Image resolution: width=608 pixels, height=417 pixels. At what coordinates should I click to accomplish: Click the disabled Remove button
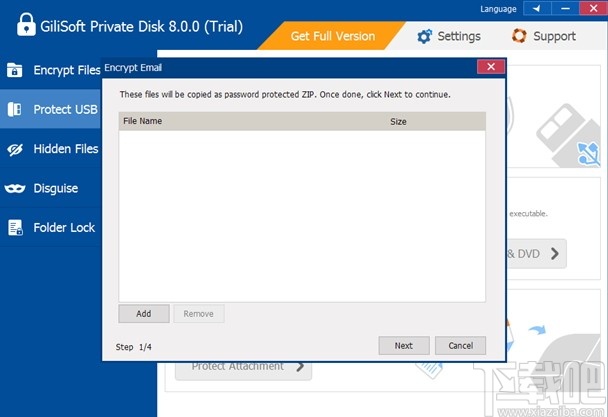tap(199, 313)
